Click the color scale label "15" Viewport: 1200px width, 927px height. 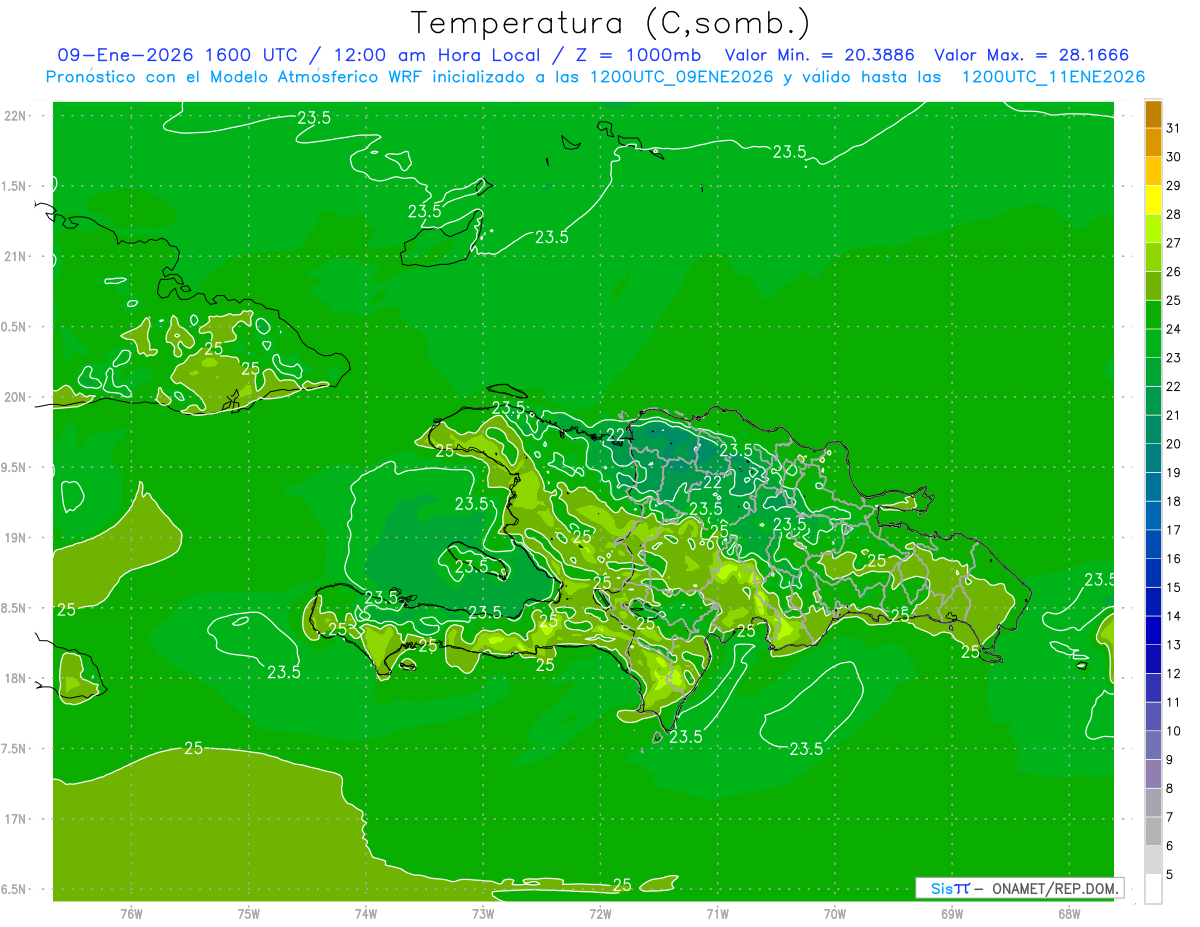pyautogui.click(x=1174, y=588)
